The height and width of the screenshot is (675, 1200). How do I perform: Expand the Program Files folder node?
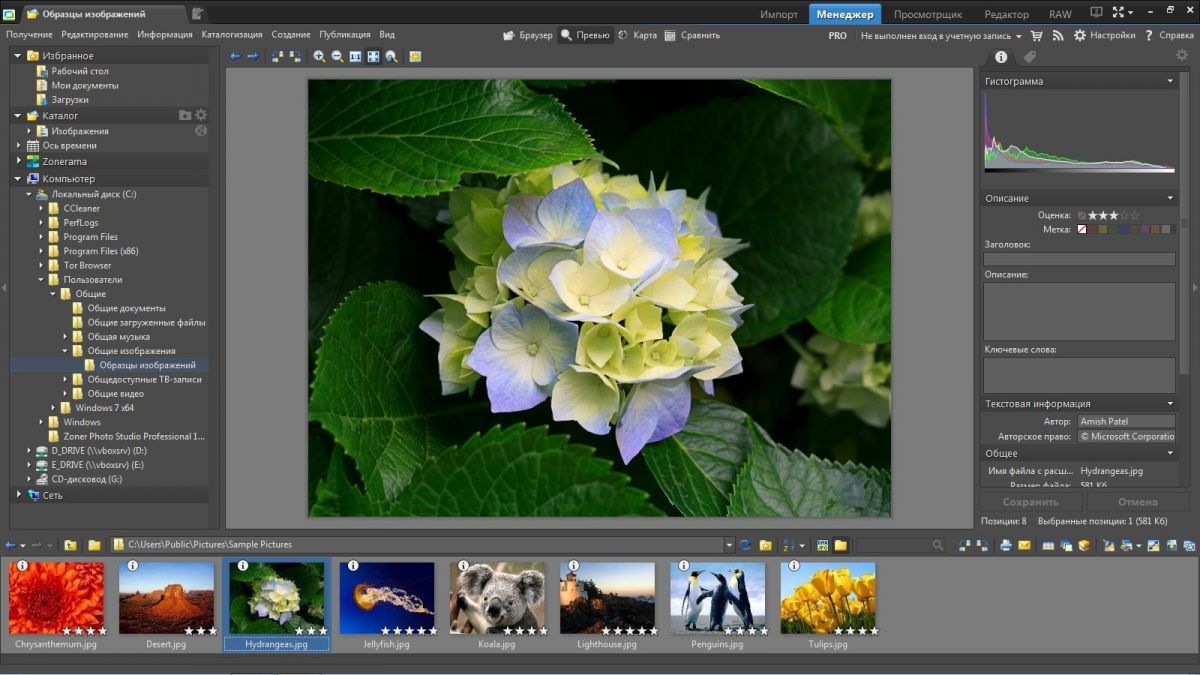coord(41,237)
